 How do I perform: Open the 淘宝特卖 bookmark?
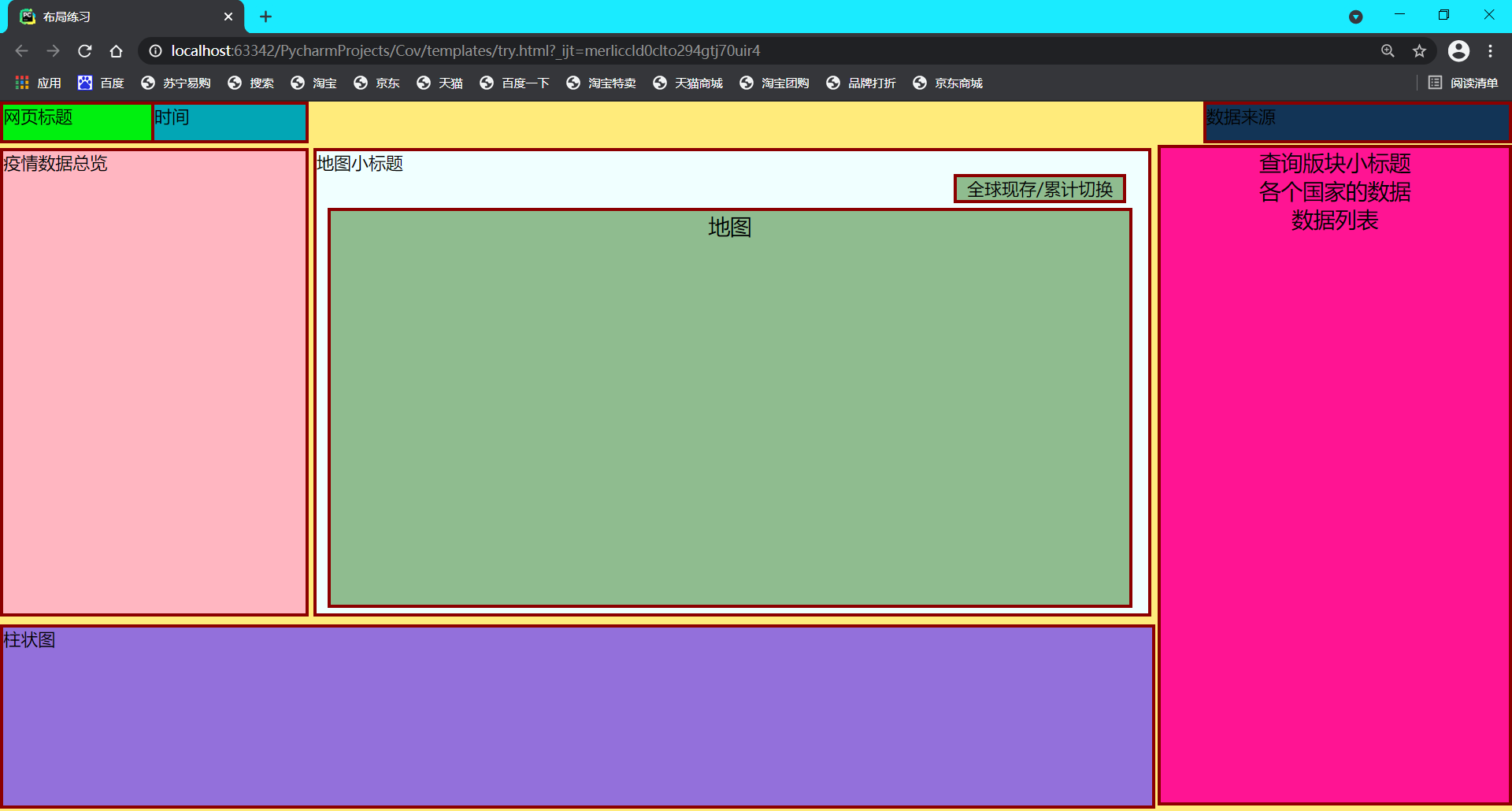601,83
